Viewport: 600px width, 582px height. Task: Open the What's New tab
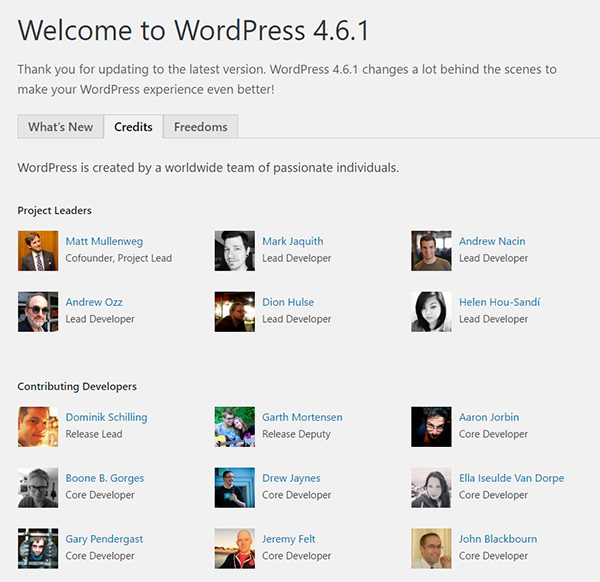pos(60,127)
